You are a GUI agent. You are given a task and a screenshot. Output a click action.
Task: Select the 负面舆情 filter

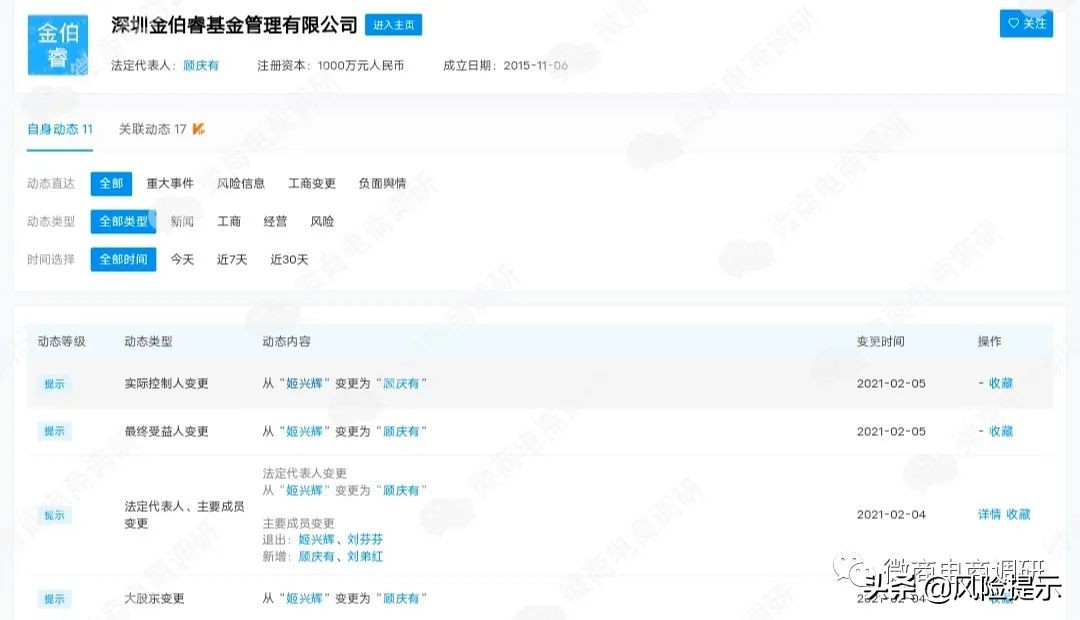384,183
